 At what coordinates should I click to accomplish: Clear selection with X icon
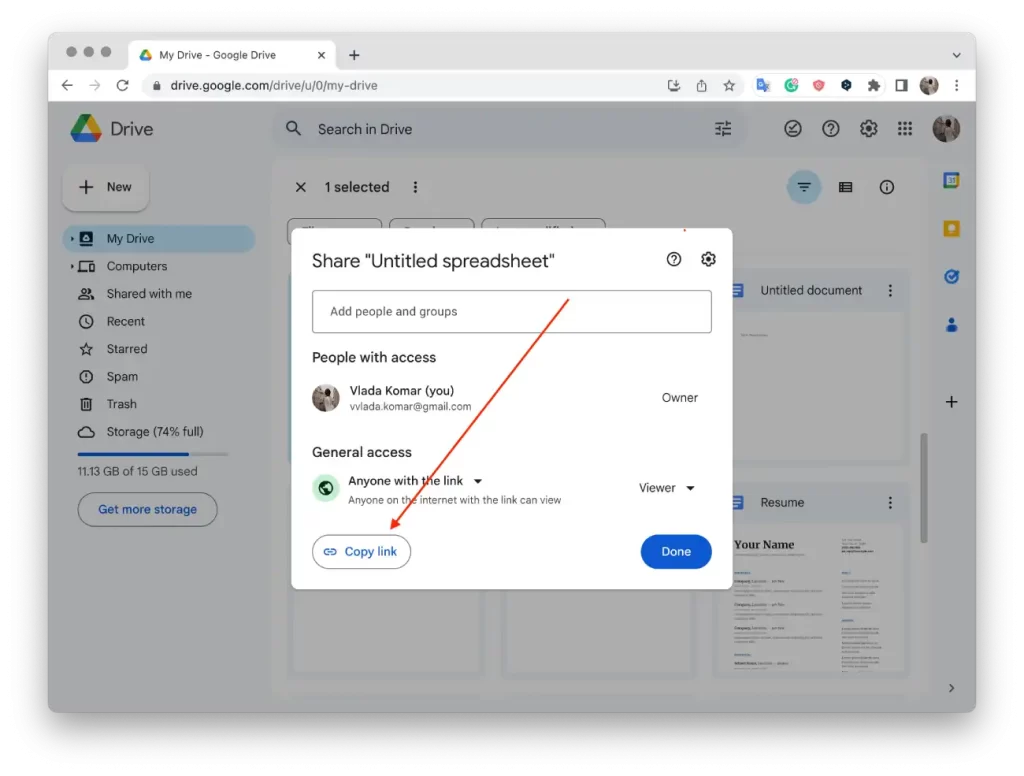(x=300, y=187)
